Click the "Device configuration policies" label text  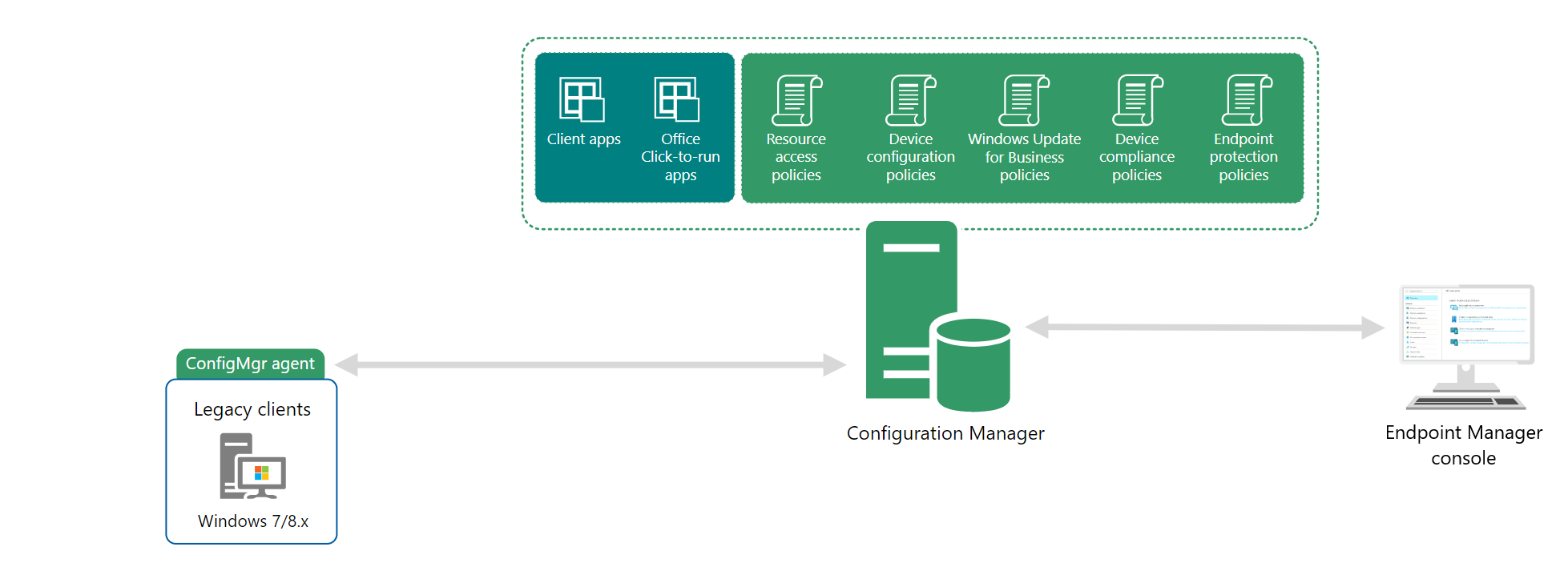911,157
